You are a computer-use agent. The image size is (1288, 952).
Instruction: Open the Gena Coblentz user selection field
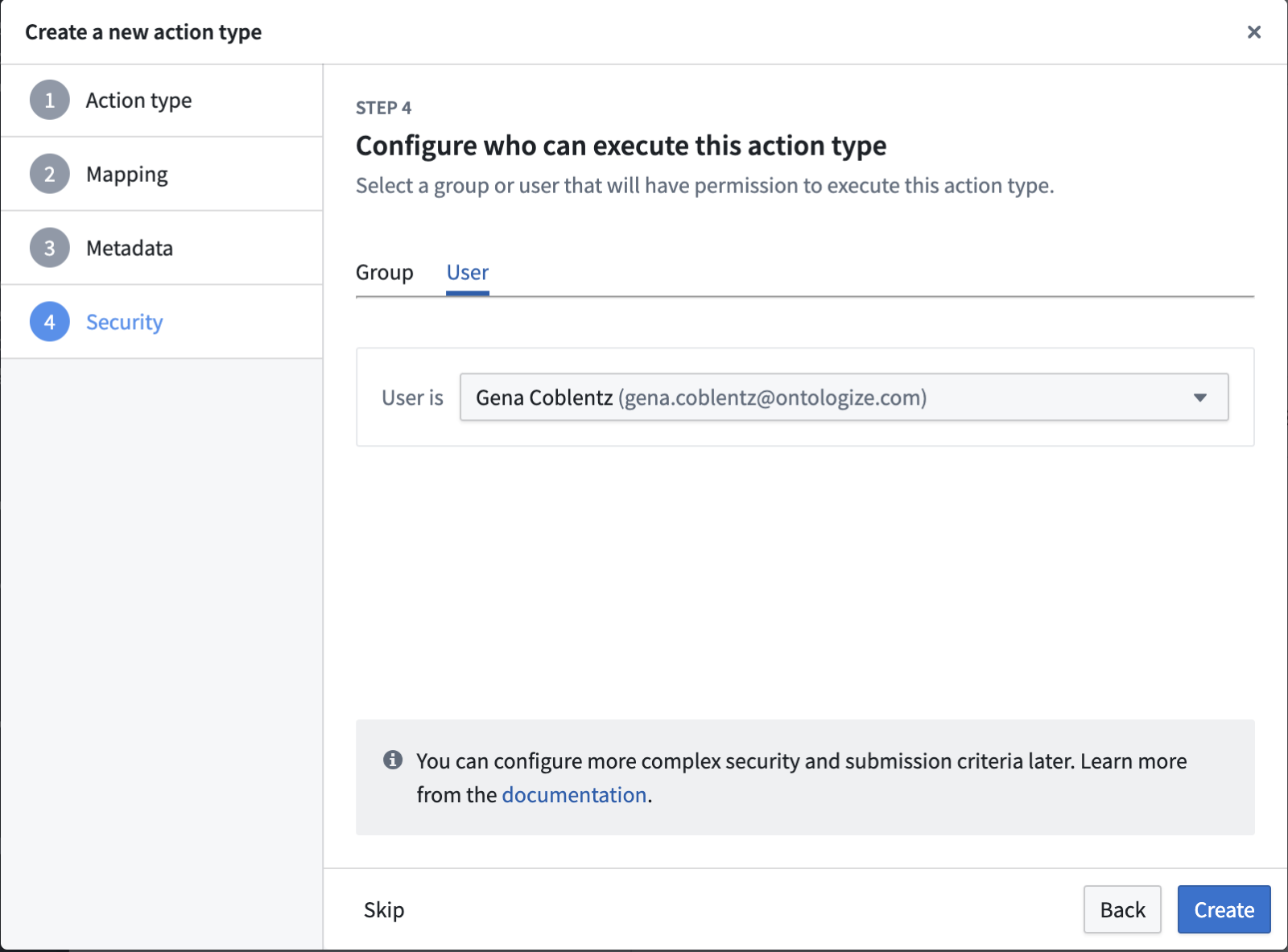click(829, 398)
